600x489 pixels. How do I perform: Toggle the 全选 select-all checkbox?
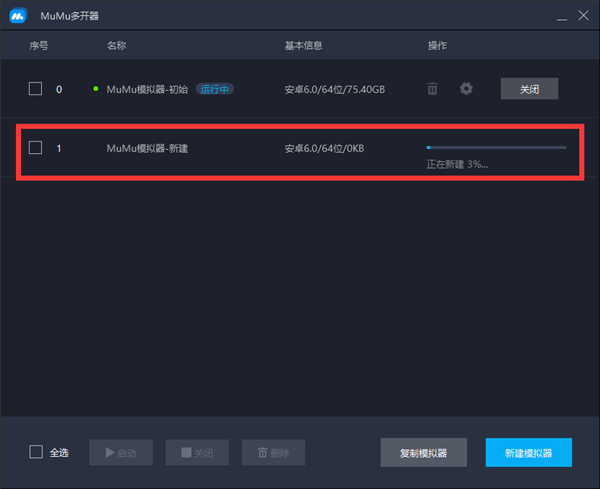click(x=36, y=452)
